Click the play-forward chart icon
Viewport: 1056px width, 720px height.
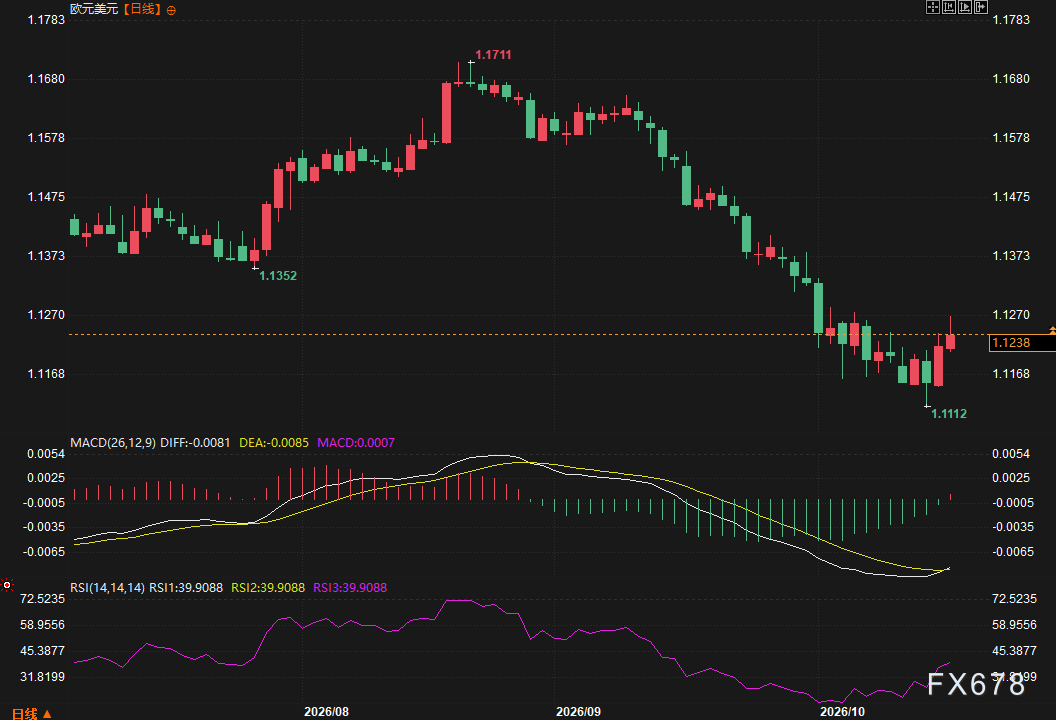pyautogui.click(x=965, y=7)
